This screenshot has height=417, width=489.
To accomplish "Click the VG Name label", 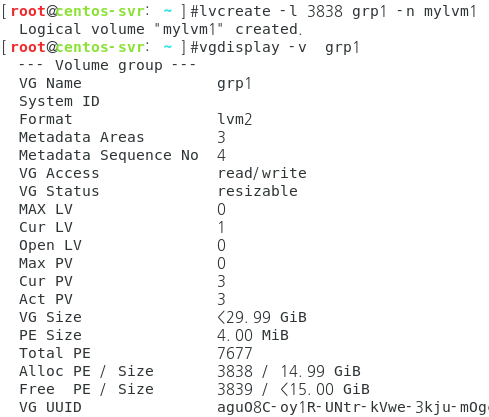I will pos(50,83).
